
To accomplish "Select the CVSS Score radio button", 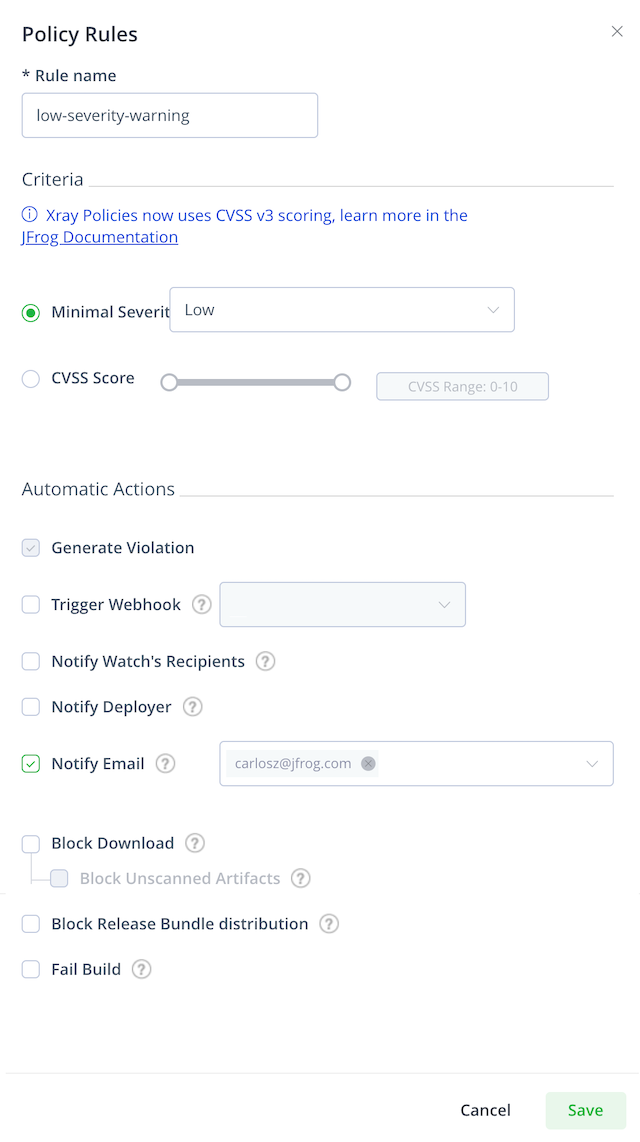I will pos(31,379).
